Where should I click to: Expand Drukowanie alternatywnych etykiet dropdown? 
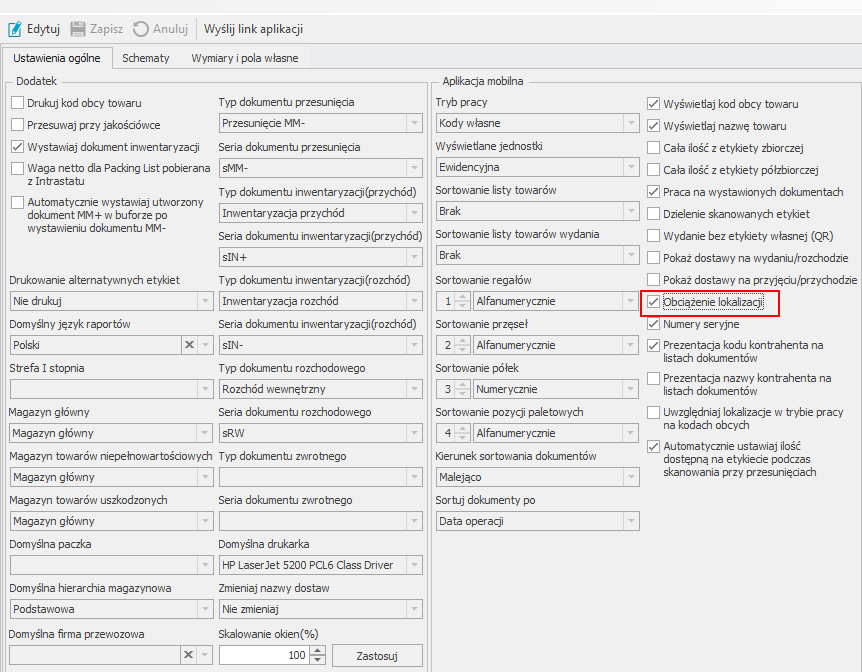click(x=204, y=301)
